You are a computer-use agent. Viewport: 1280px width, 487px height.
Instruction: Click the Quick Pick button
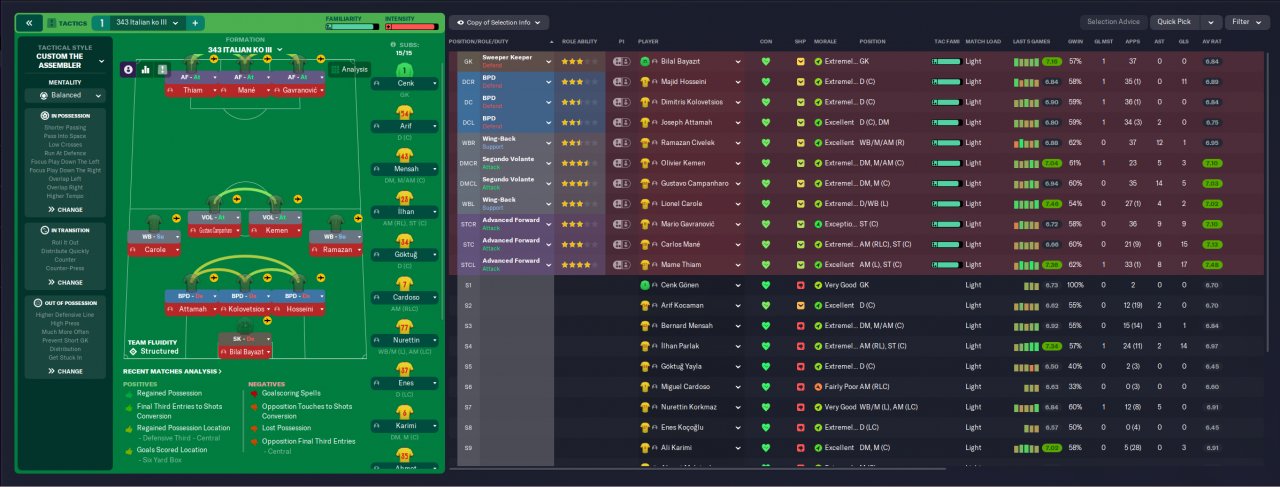1174,22
